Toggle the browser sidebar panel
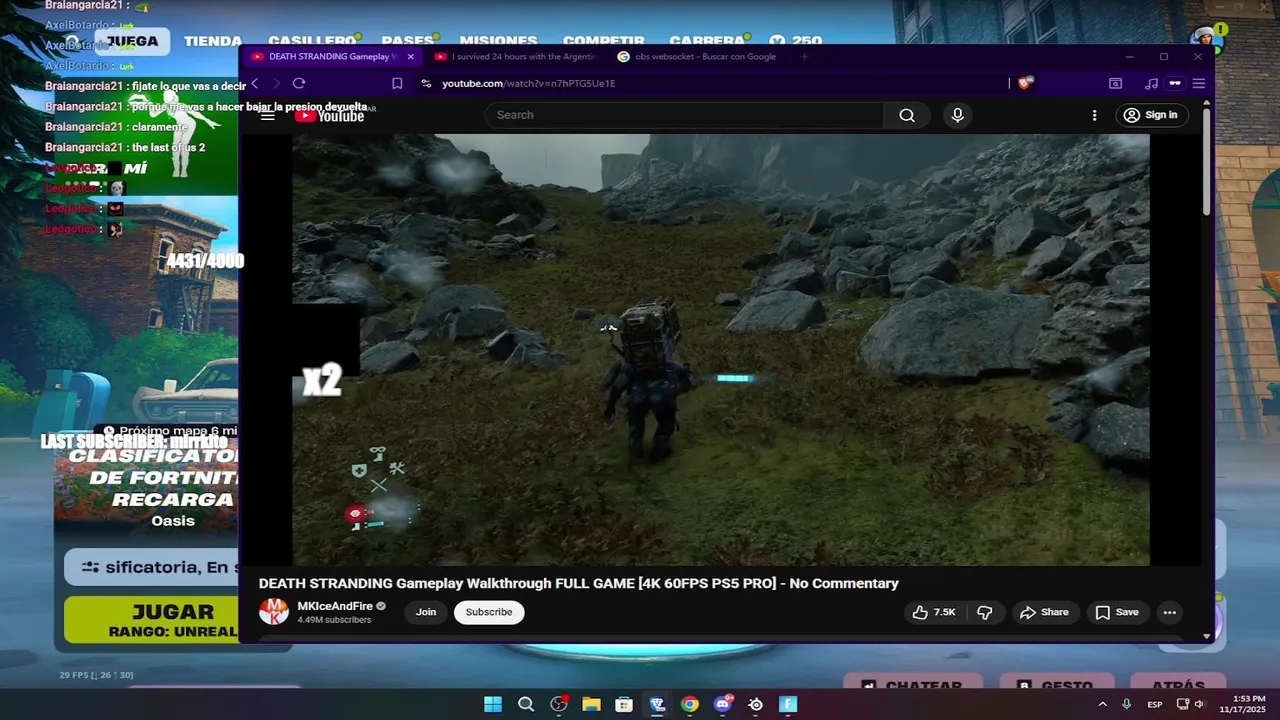The image size is (1280, 720). coord(1115,83)
